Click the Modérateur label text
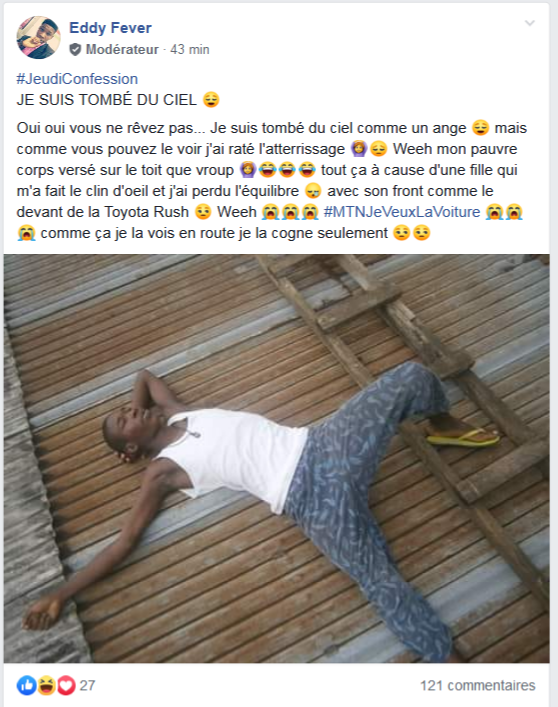The image size is (558, 707). pyautogui.click(x=122, y=49)
